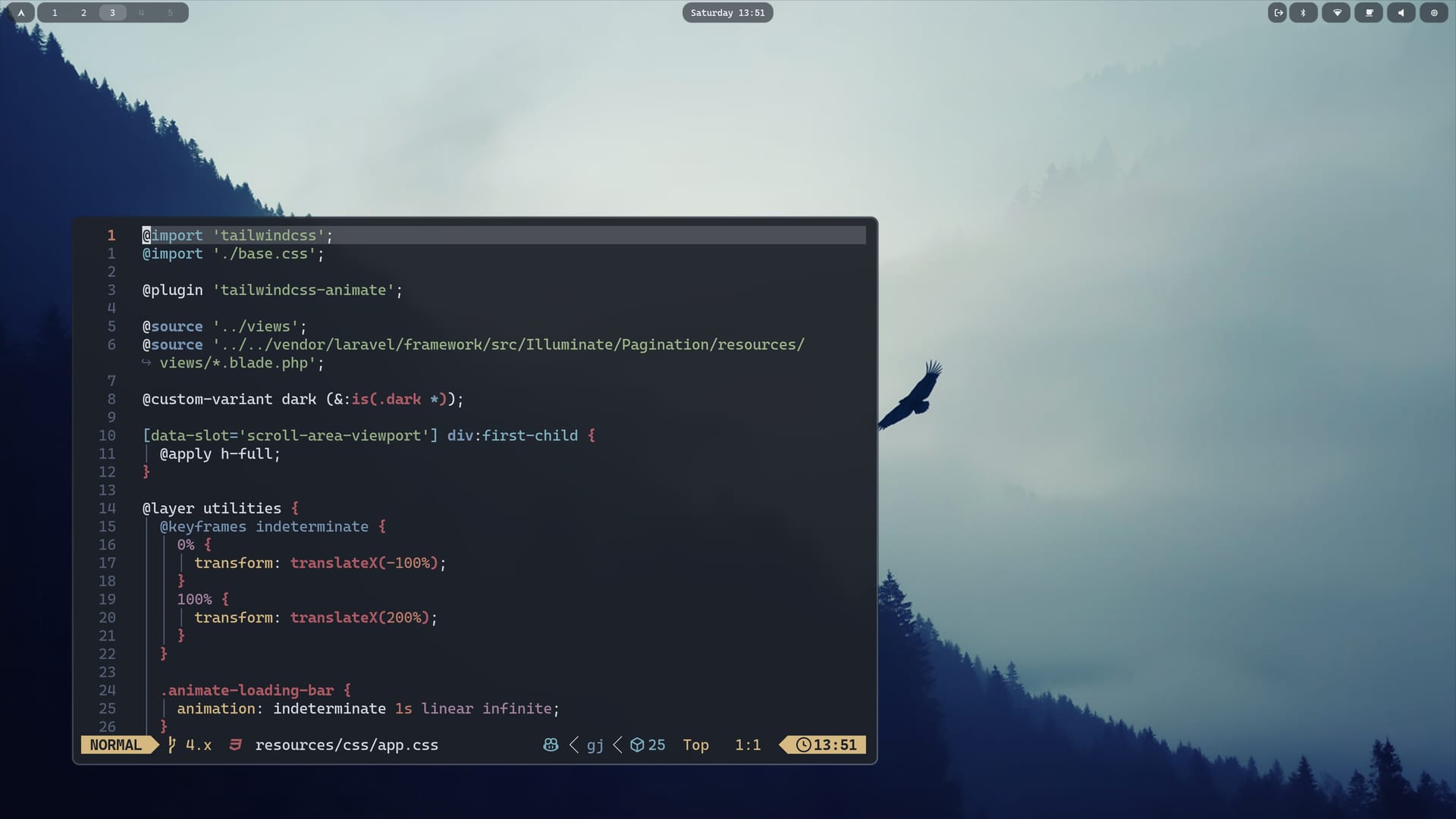
Task: Mute audio via the speaker icon
Action: pos(1401,13)
